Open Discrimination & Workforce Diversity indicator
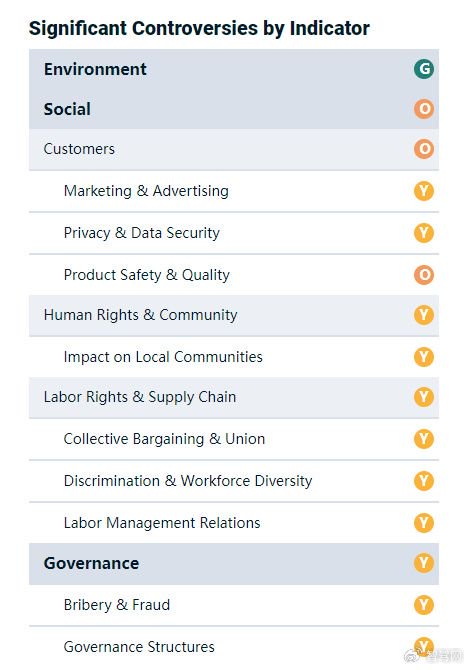 [234, 481]
